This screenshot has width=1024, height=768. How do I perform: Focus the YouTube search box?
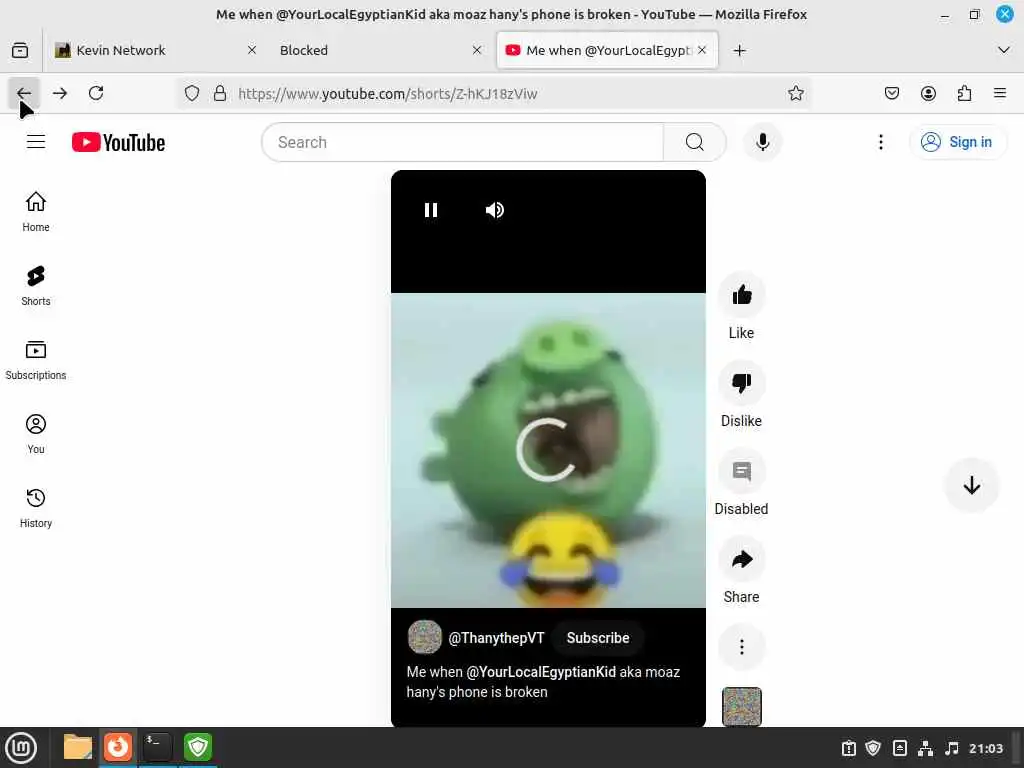462,142
